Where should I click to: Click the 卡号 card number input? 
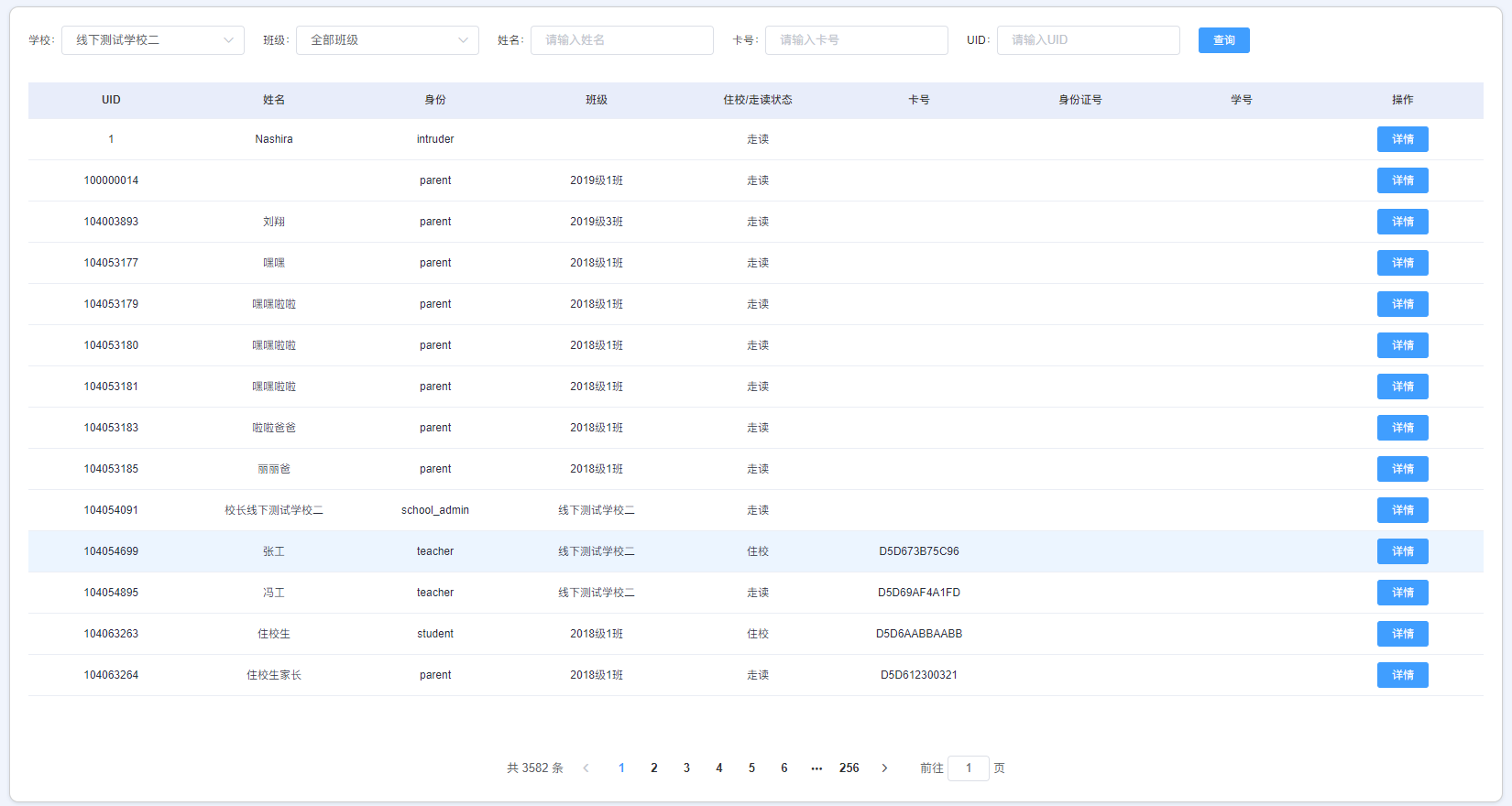[x=856, y=40]
